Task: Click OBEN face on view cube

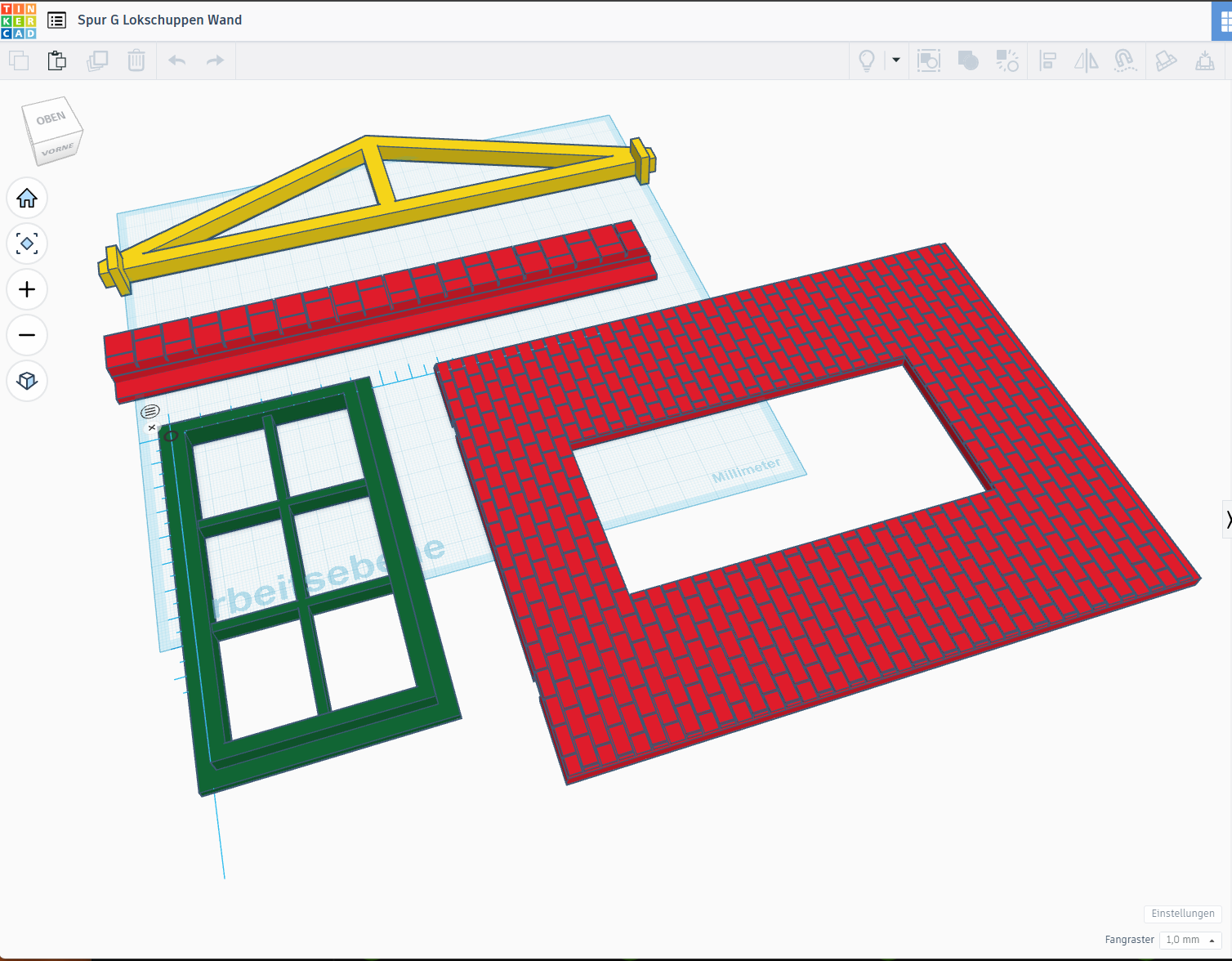Action: click(51, 119)
